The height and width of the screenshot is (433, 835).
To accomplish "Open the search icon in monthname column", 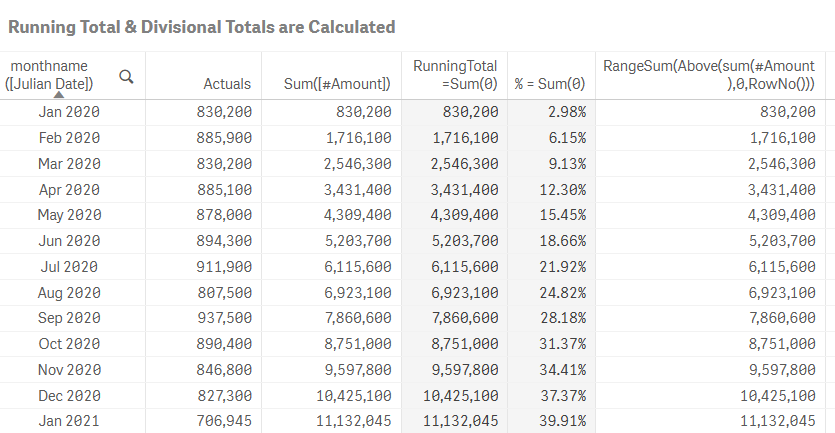I will [x=126, y=76].
